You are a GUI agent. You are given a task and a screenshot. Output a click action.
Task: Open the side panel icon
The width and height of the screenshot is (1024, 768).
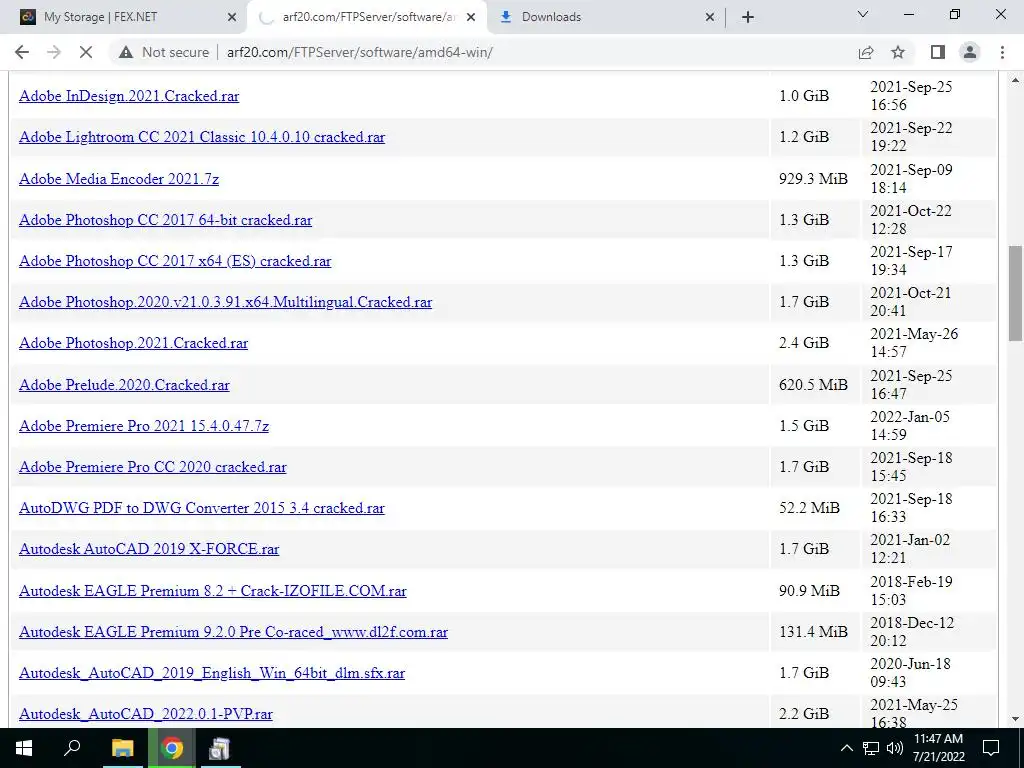(938, 52)
